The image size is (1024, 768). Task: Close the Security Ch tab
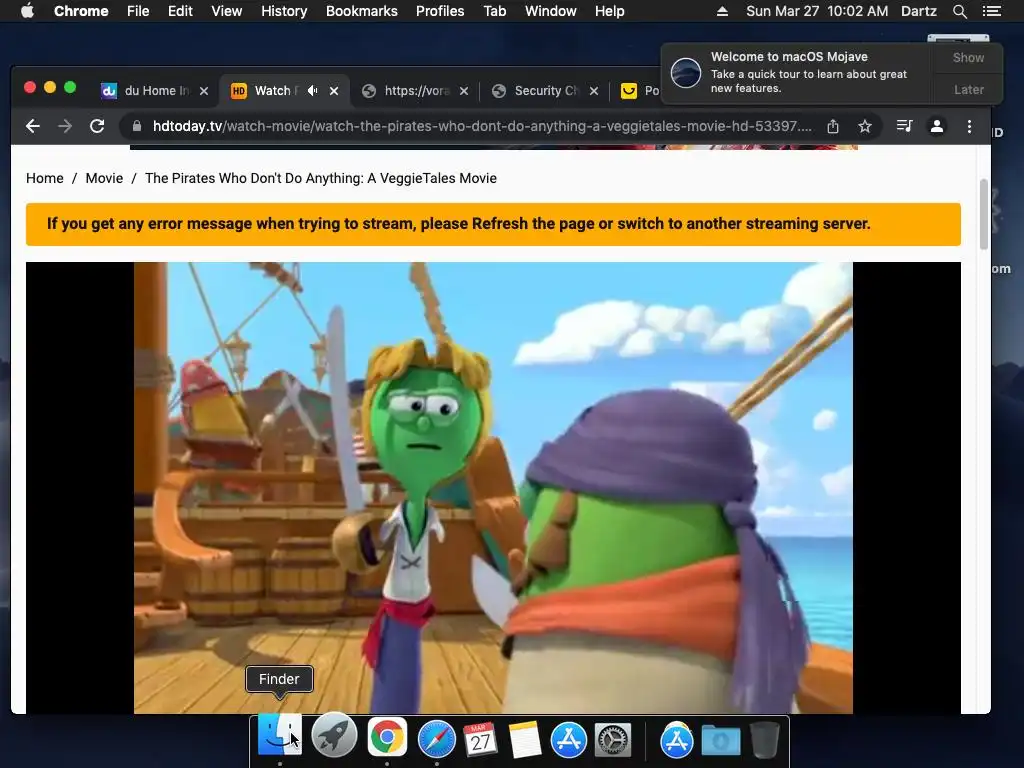pos(594,91)
